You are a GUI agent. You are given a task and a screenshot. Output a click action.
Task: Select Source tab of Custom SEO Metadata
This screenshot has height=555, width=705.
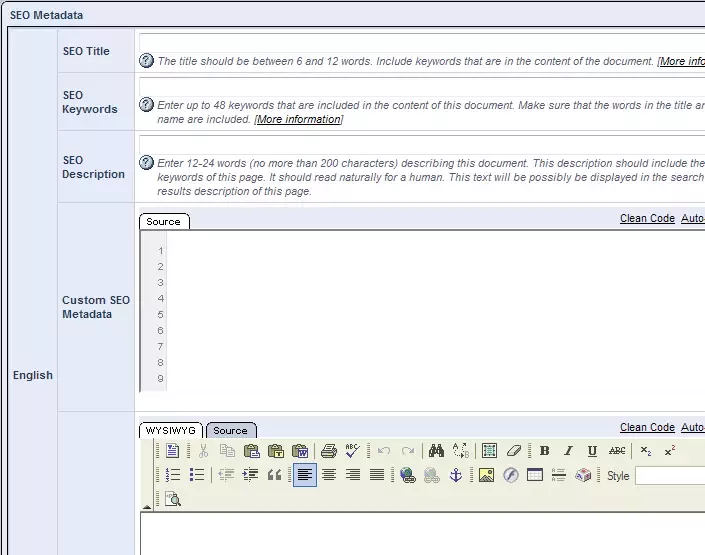164,221
